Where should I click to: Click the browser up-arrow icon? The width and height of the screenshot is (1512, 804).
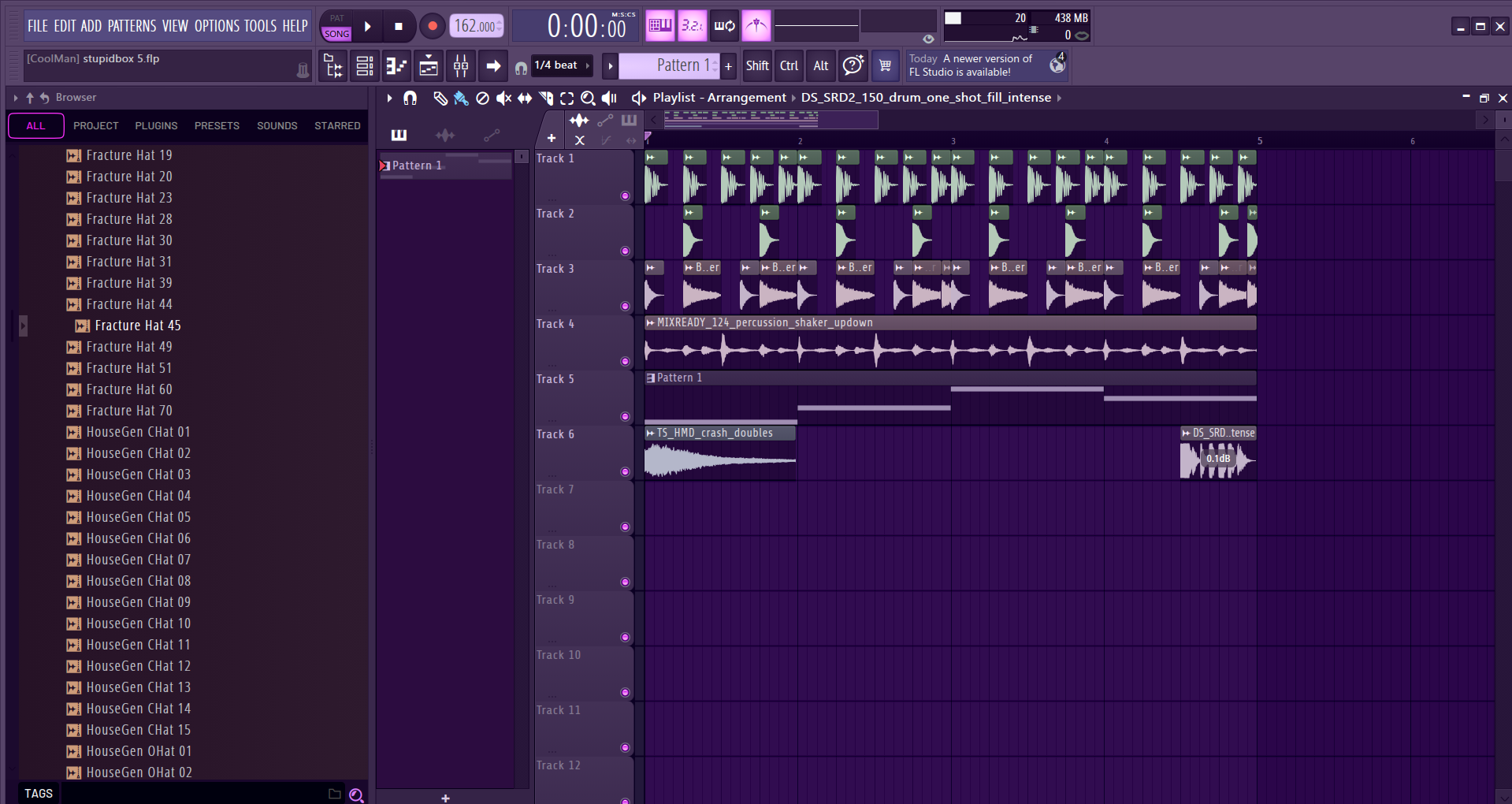pos(30,98)
